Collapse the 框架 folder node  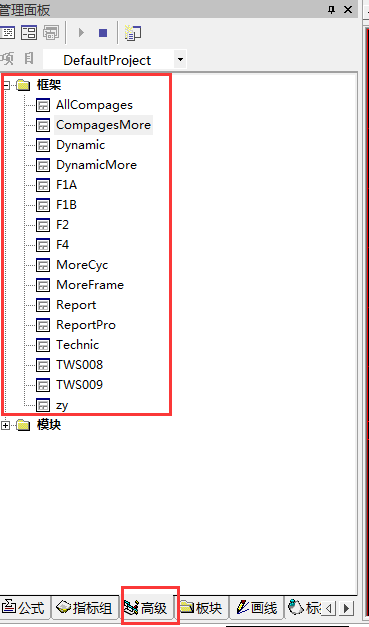(6, 85)
